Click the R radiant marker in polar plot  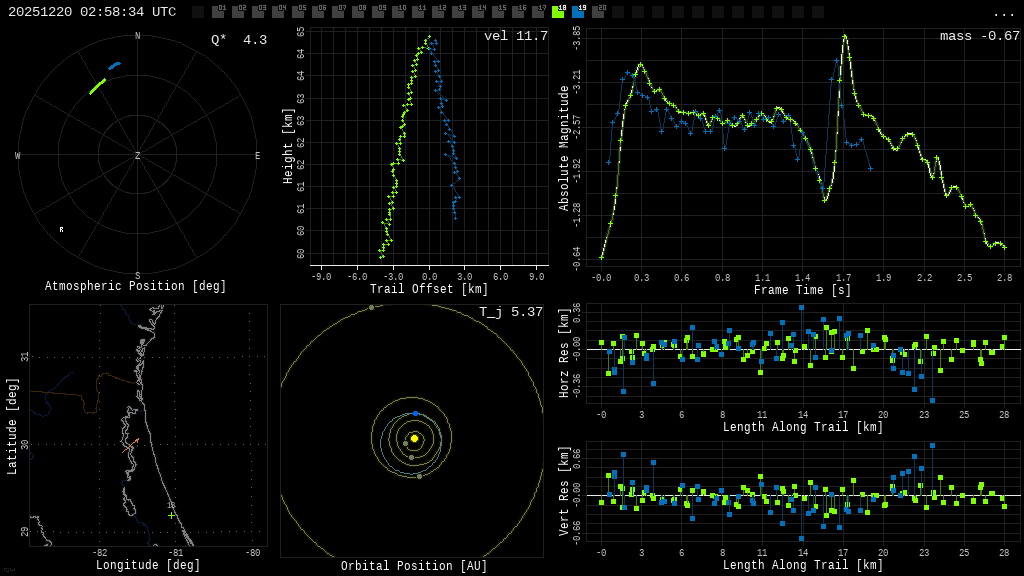tap(61, 230)
